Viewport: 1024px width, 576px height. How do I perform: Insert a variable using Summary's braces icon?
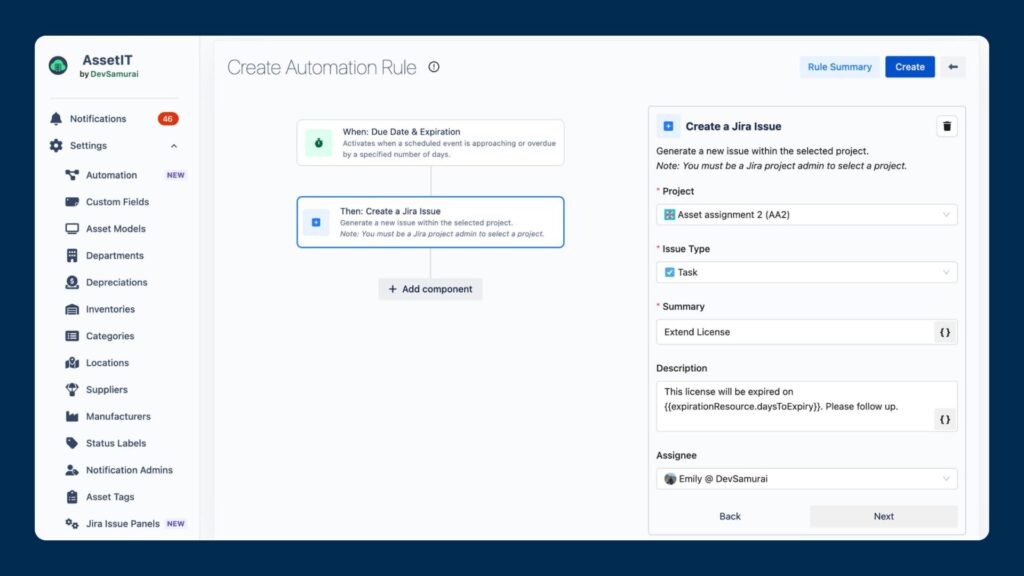(944, 331)
